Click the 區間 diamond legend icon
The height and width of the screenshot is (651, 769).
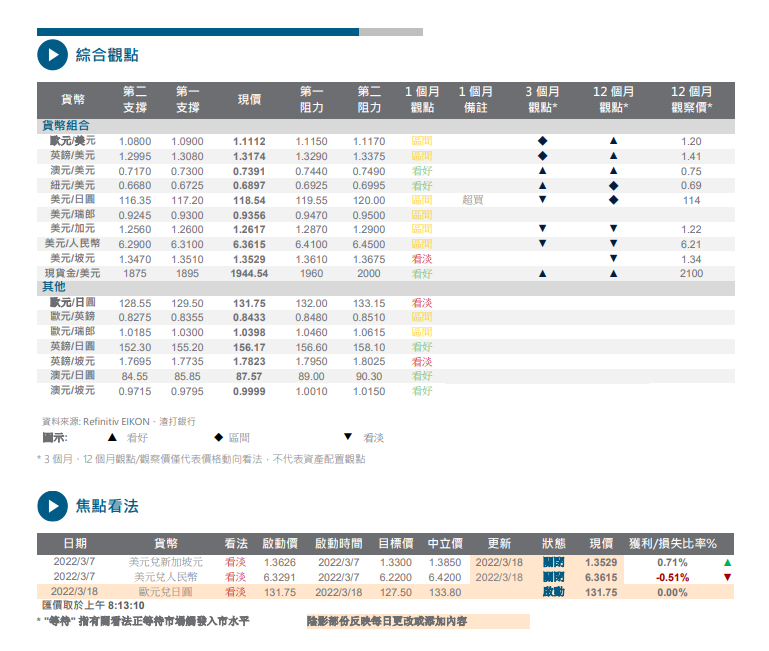tap(218, 437)
